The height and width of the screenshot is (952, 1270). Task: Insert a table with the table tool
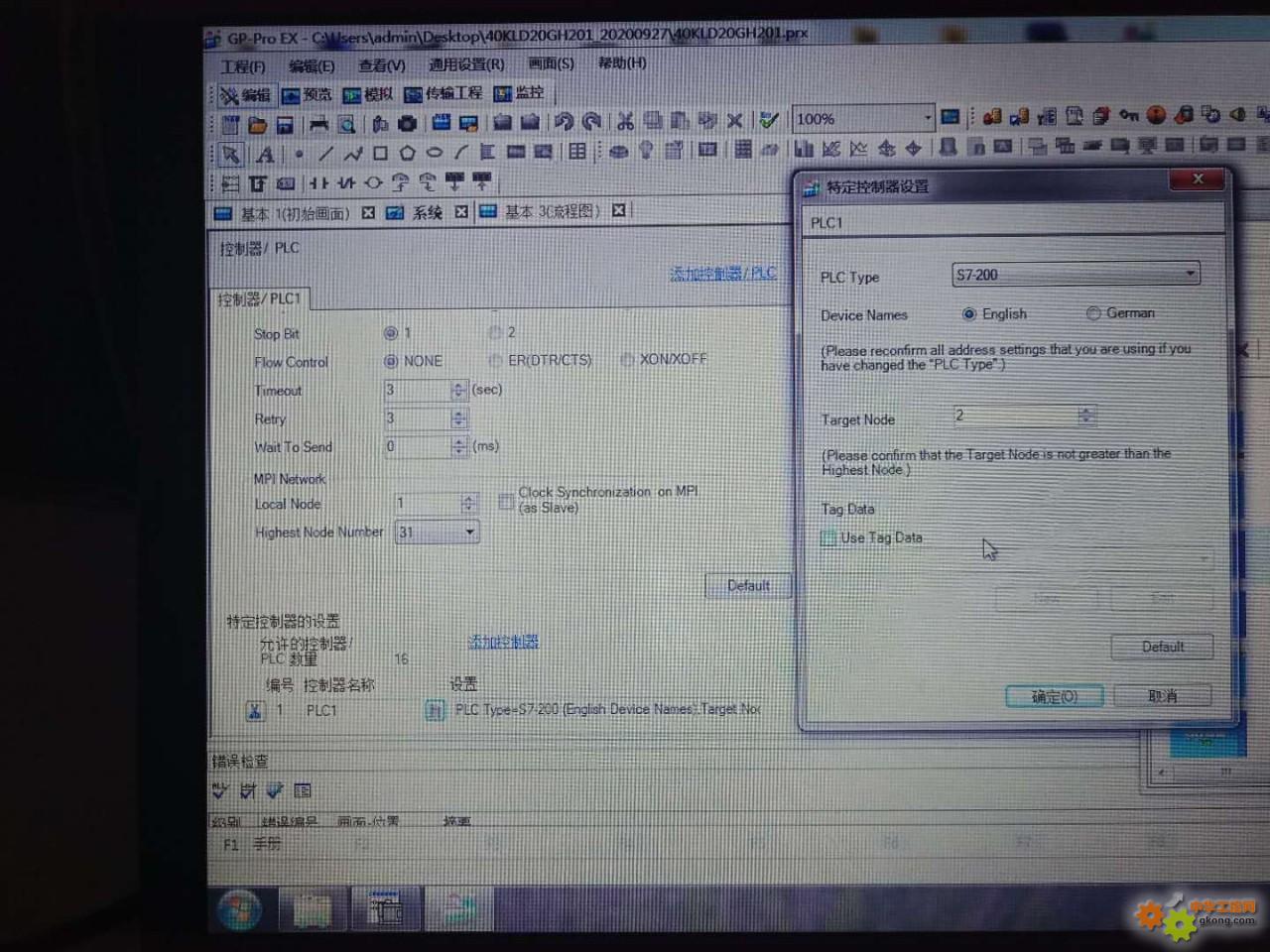[x=576, y=151]
